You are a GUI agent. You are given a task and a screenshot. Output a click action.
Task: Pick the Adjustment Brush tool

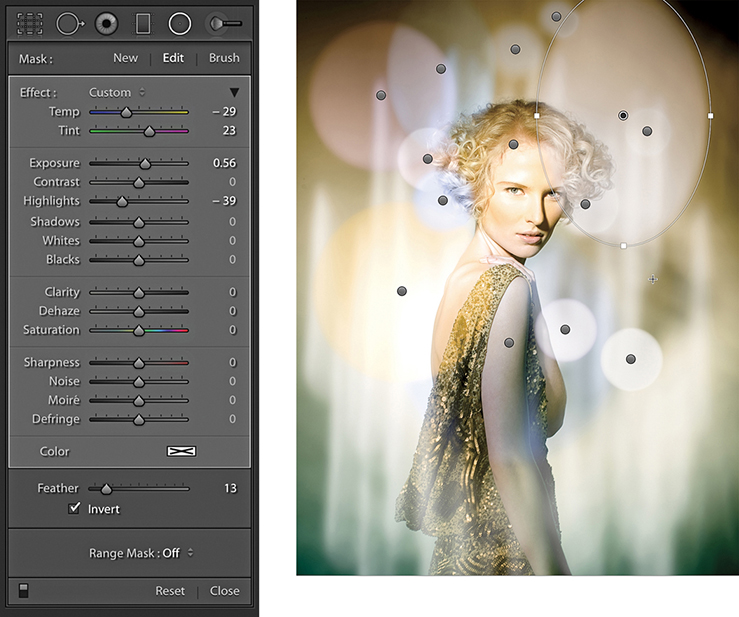click(x=222, y=23)
